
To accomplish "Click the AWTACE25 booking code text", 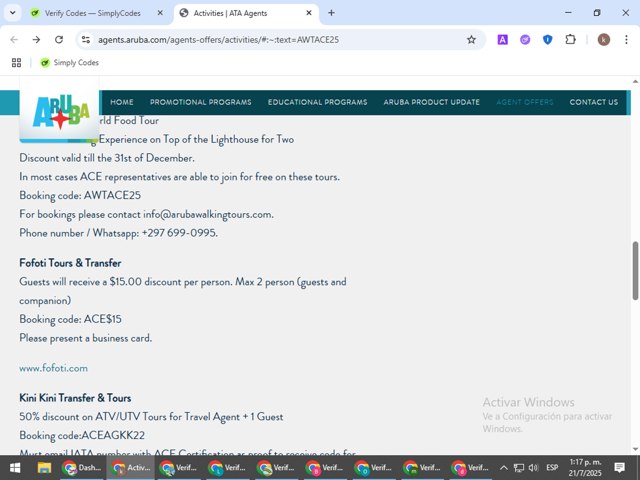I will click(x=112, y=196).
